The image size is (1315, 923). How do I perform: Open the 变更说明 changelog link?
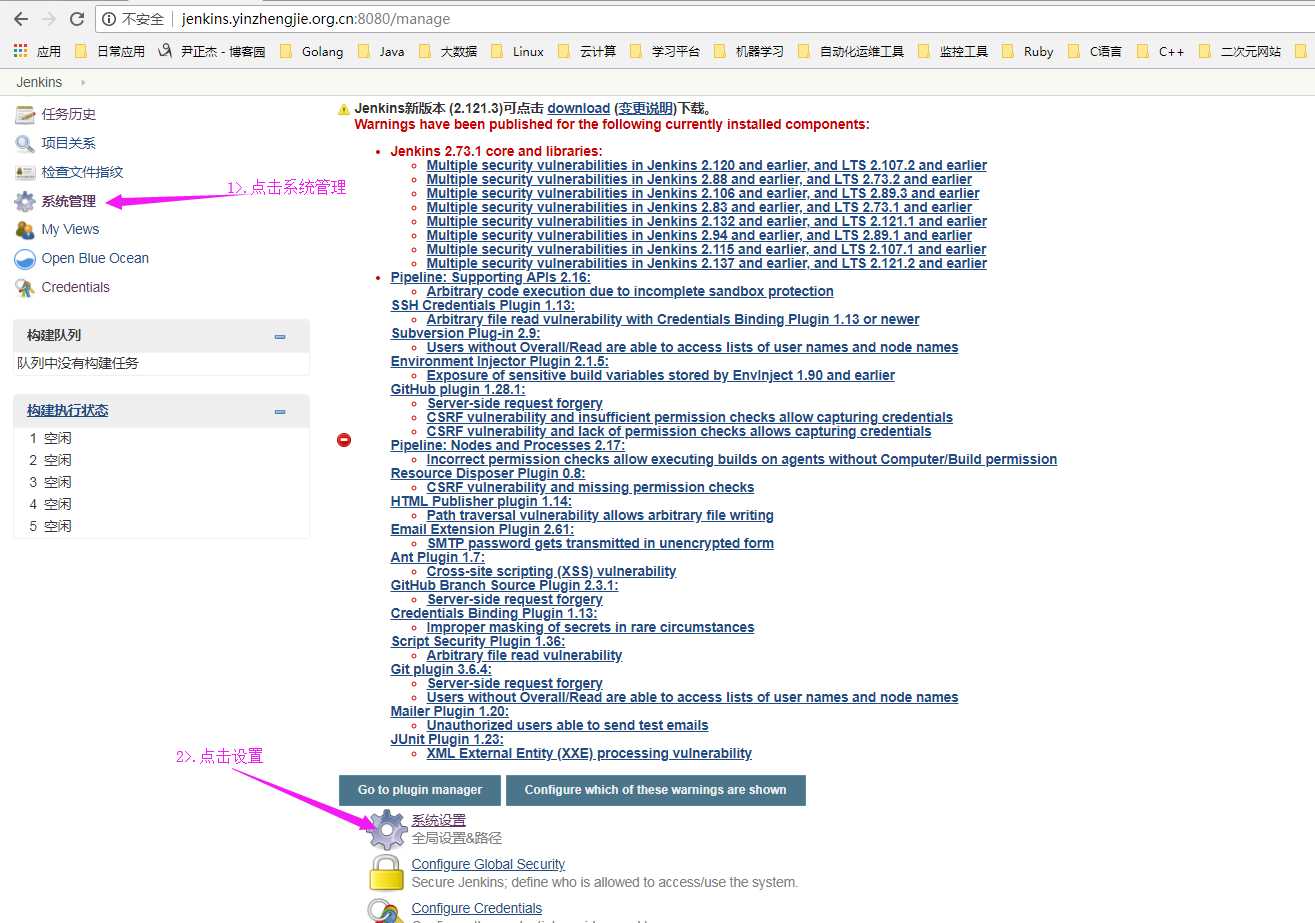click(x=646, y=108)
